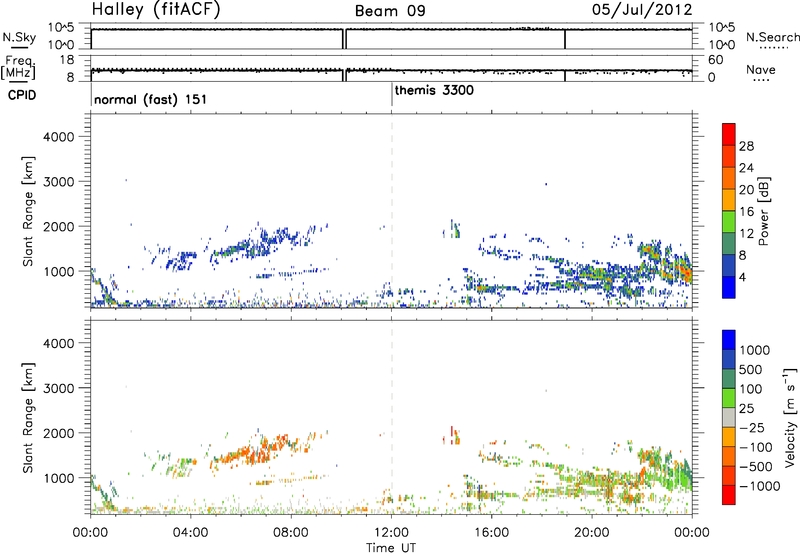This screenshot has height=554, width=800.
Task: Click the gray -25 to 25 velocity swatch
Action: 729,417
